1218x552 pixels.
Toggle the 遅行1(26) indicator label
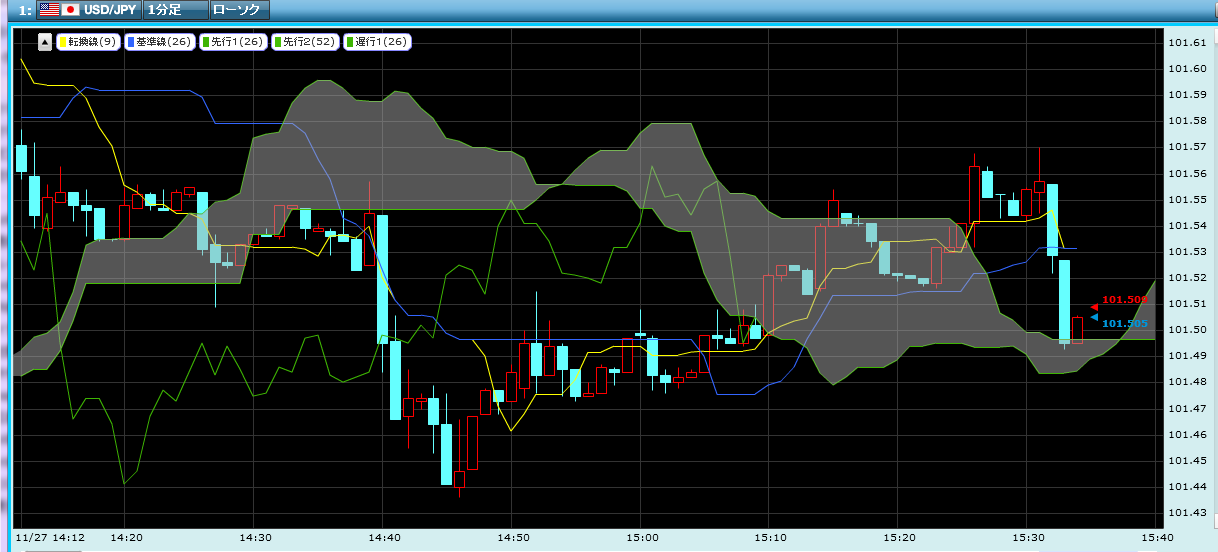pos(377,42)
